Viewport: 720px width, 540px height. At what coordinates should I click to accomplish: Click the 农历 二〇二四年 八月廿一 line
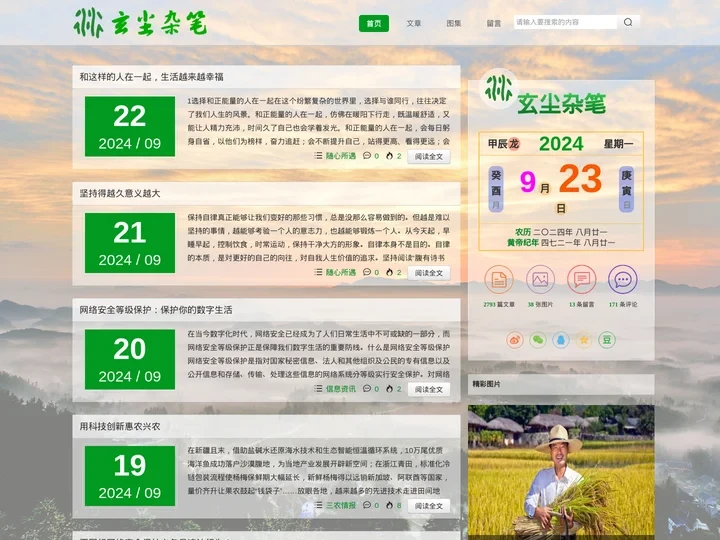click(561, 232)
